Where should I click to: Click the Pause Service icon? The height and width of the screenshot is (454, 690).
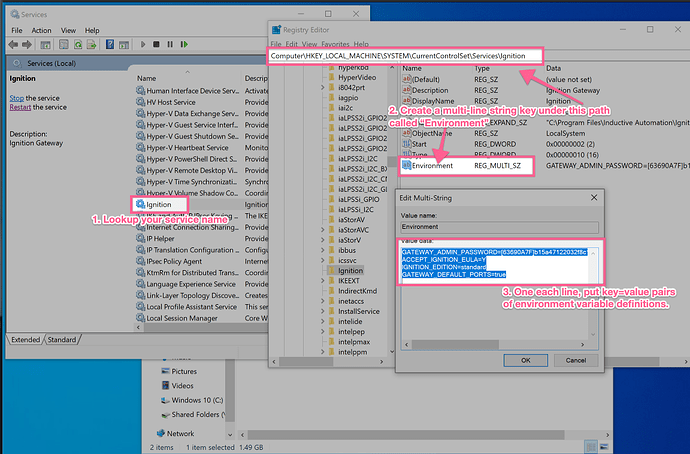coord(170,44)
